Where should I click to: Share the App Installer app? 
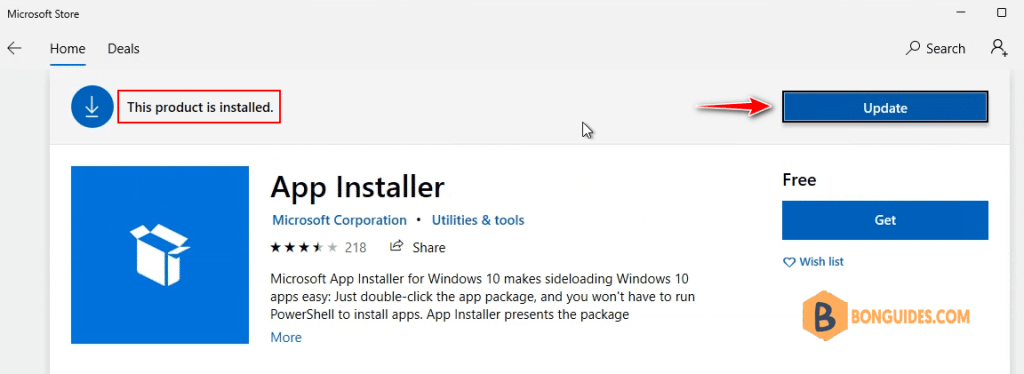coord(417,247)
